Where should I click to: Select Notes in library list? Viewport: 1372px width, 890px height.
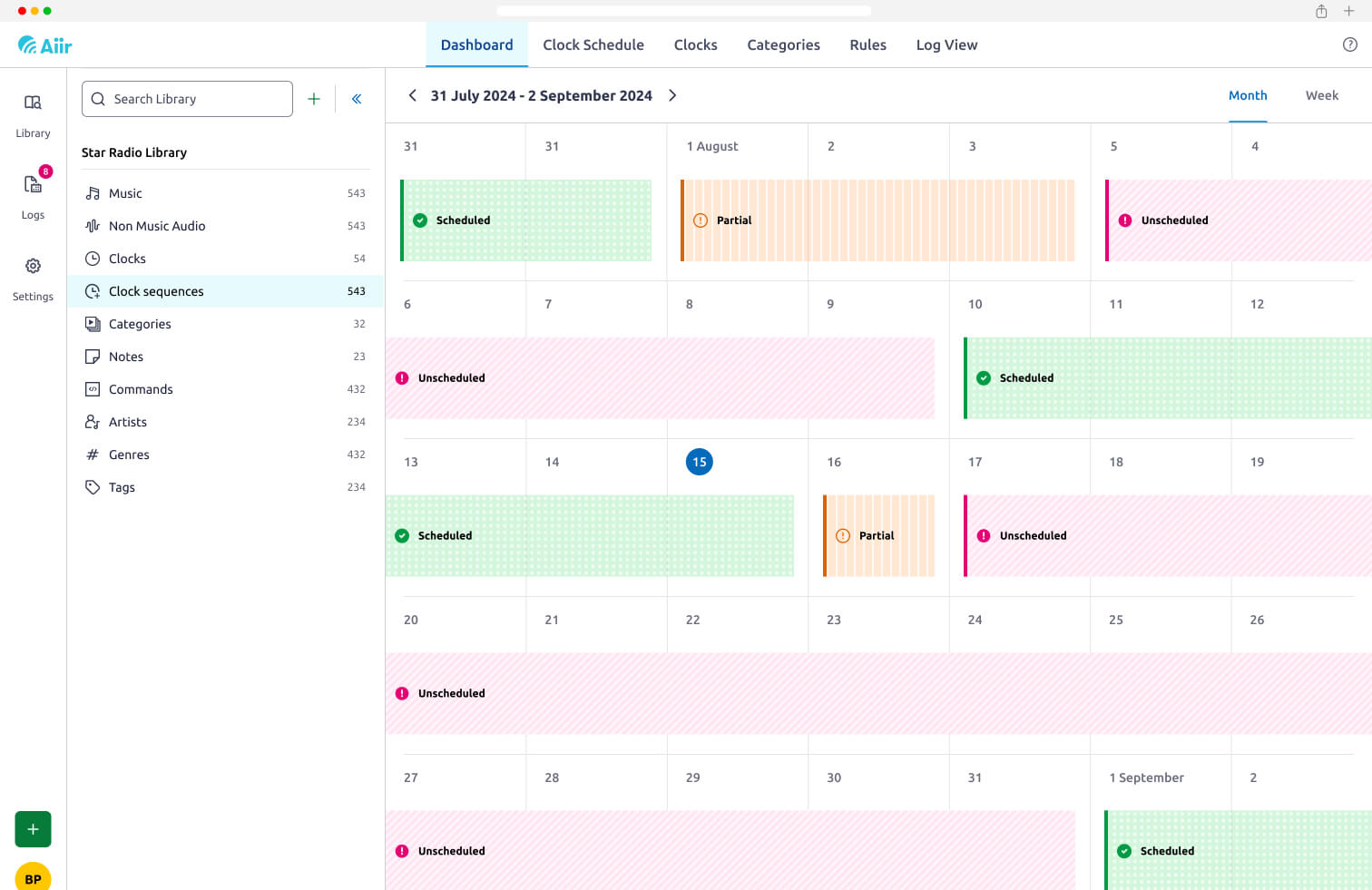(225, 357)
